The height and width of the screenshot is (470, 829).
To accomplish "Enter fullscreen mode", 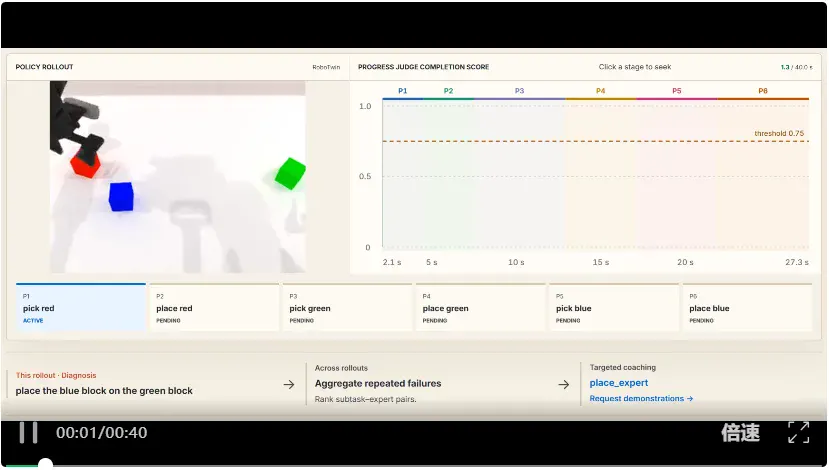I will pyautogui.click(x=798, y=432).
